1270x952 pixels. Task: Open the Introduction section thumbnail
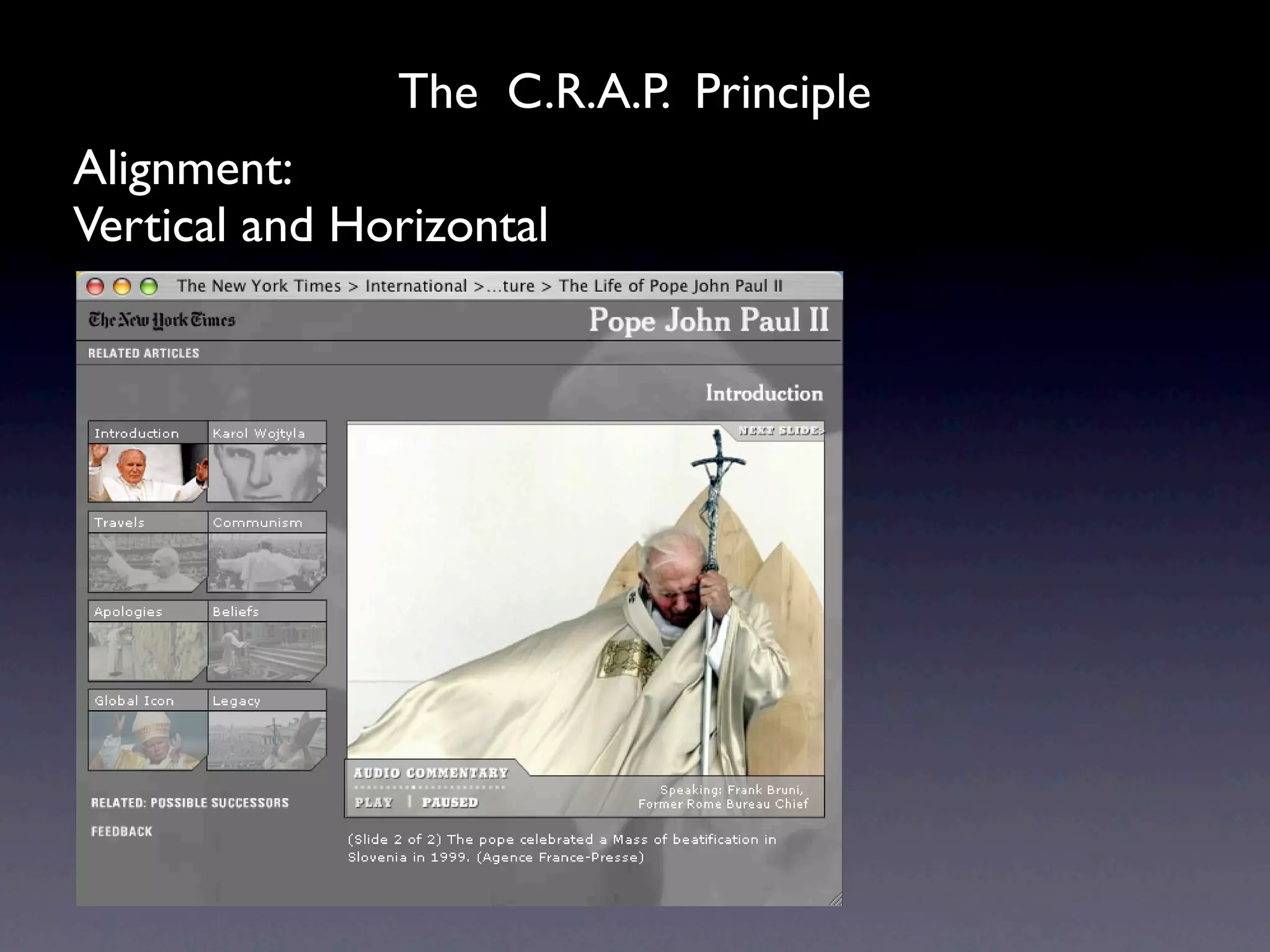click(x=148, y=472)
